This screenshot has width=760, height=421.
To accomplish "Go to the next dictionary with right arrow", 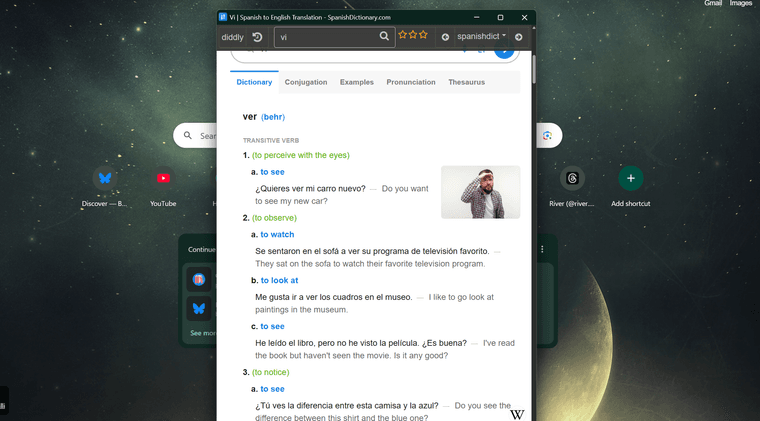I will [x=518, y=37].
